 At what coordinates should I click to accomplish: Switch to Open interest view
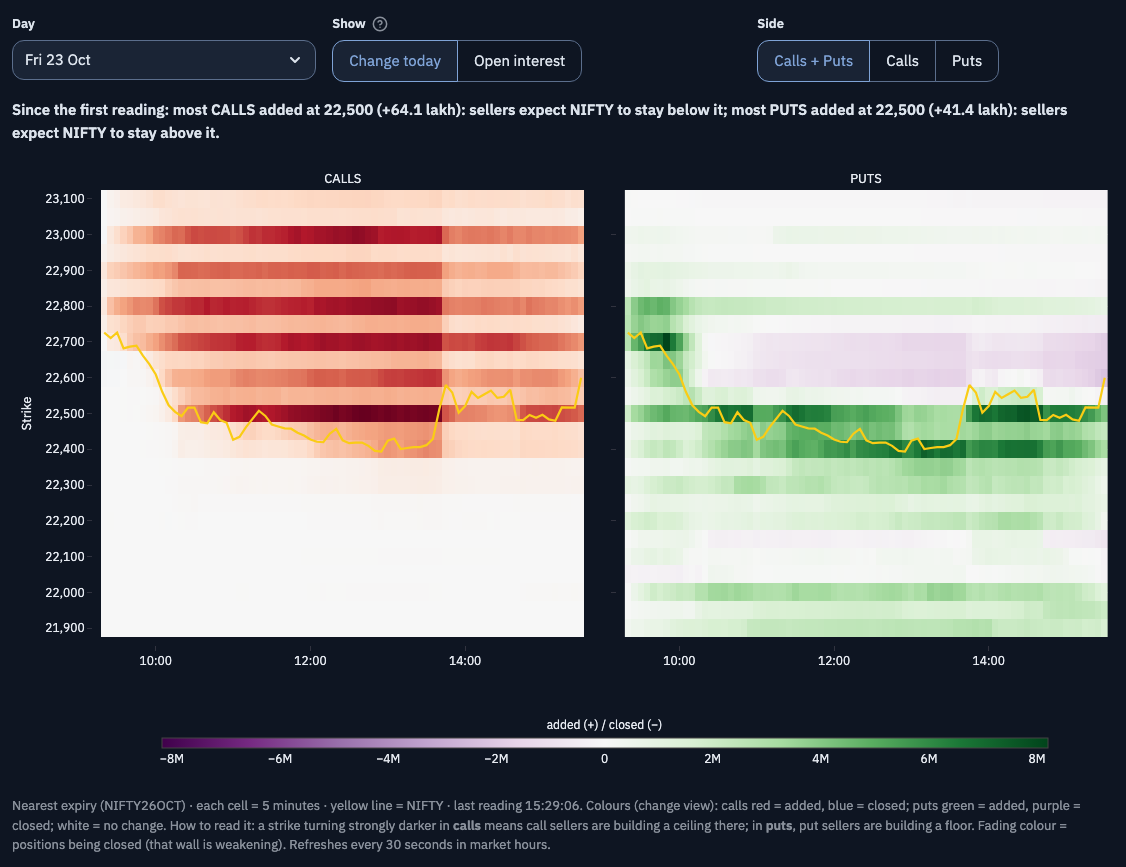pos(519,61)
